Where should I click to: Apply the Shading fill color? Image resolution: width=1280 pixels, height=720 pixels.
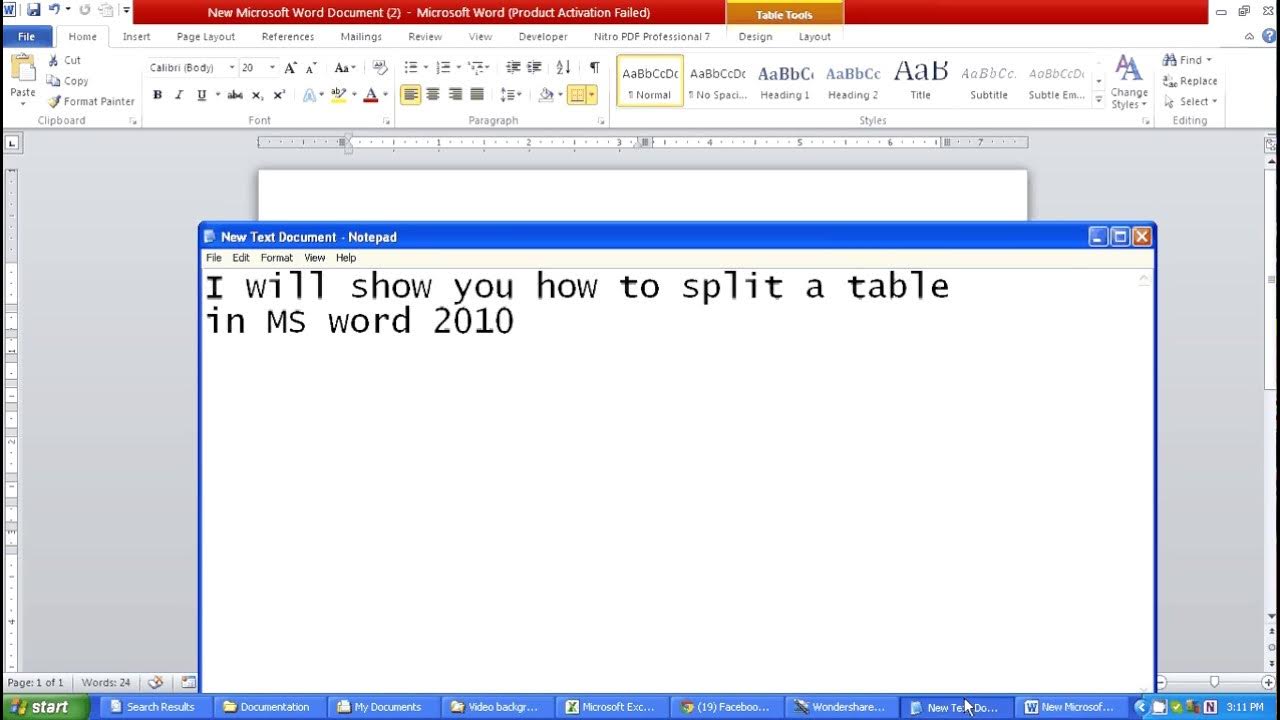545,95
